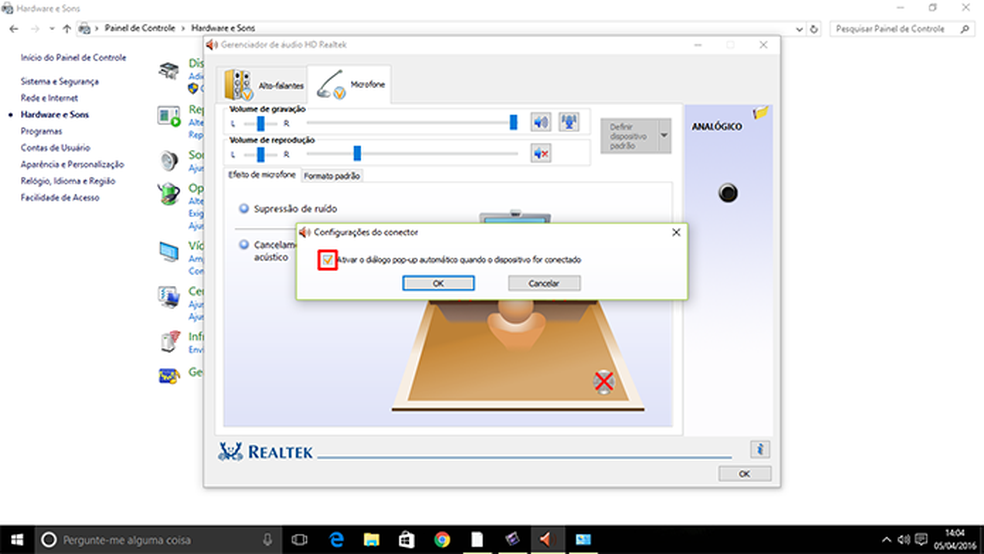The image size is (984, 554).
Task: Click taskbar clock showing 14:04
Action: coord(955,540)
